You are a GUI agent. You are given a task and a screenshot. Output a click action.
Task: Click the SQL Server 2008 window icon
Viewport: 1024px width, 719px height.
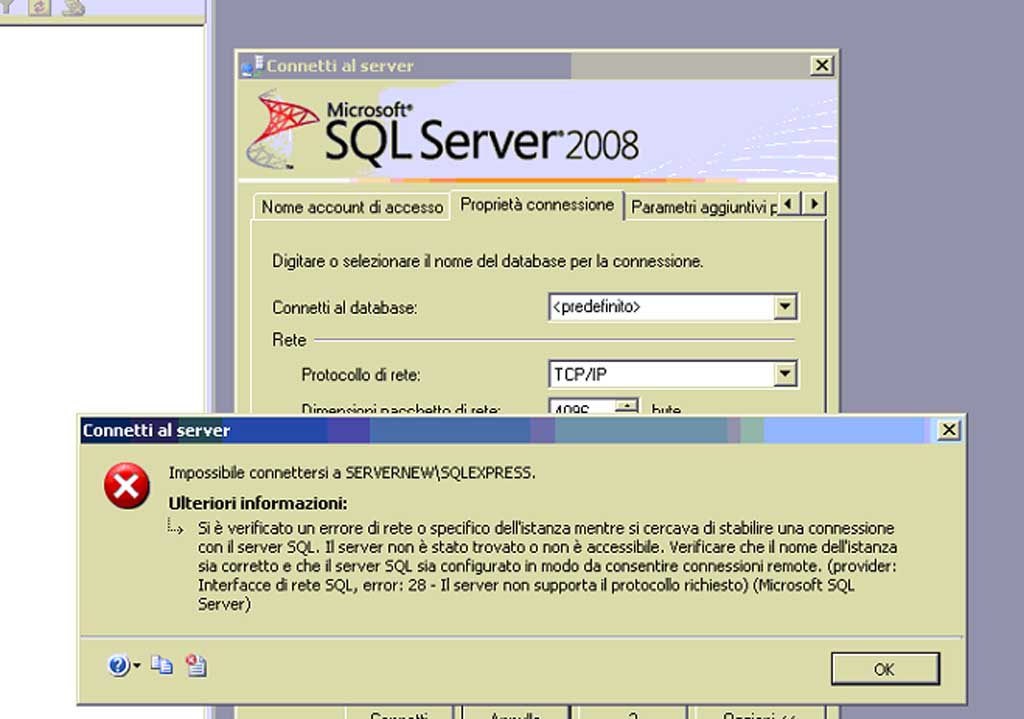(252, 65)
